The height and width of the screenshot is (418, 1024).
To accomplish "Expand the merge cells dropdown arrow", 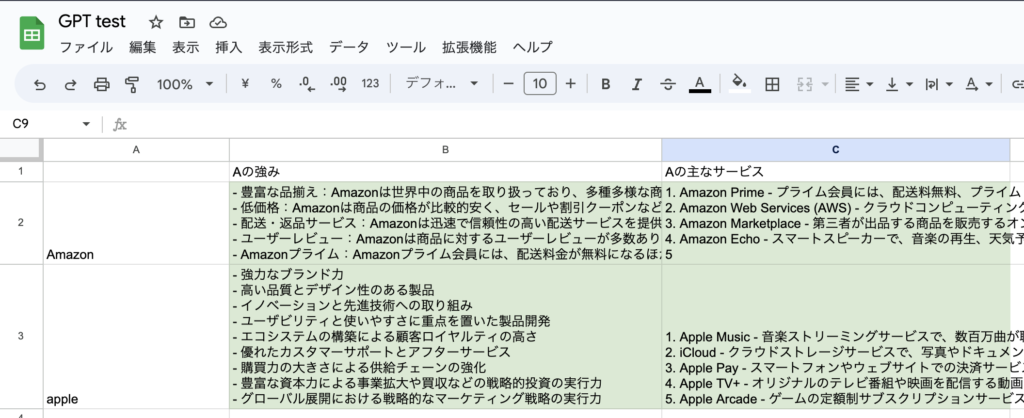I will 825,84.
